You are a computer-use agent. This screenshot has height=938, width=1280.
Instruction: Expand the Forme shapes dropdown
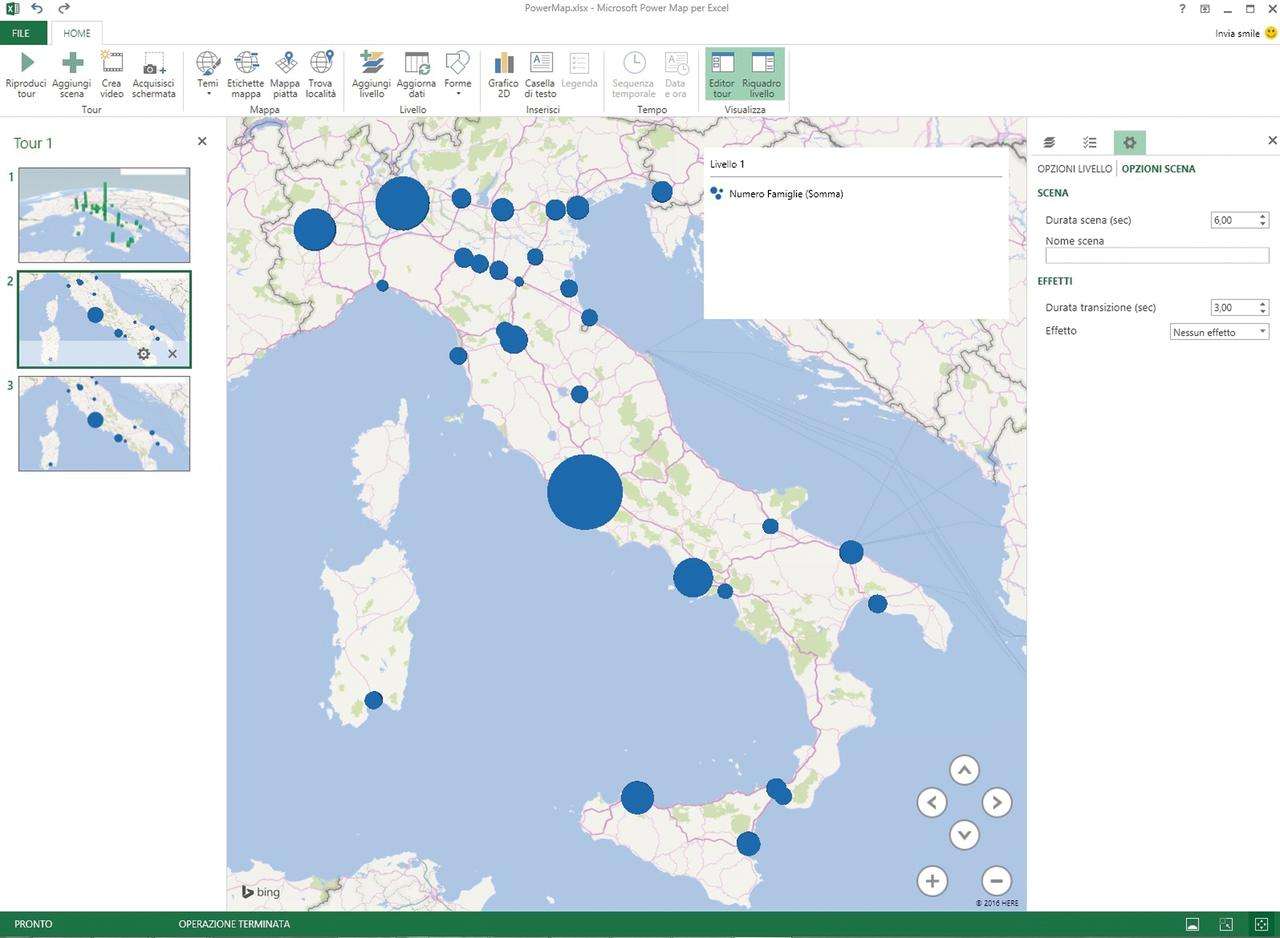[457, 74]
